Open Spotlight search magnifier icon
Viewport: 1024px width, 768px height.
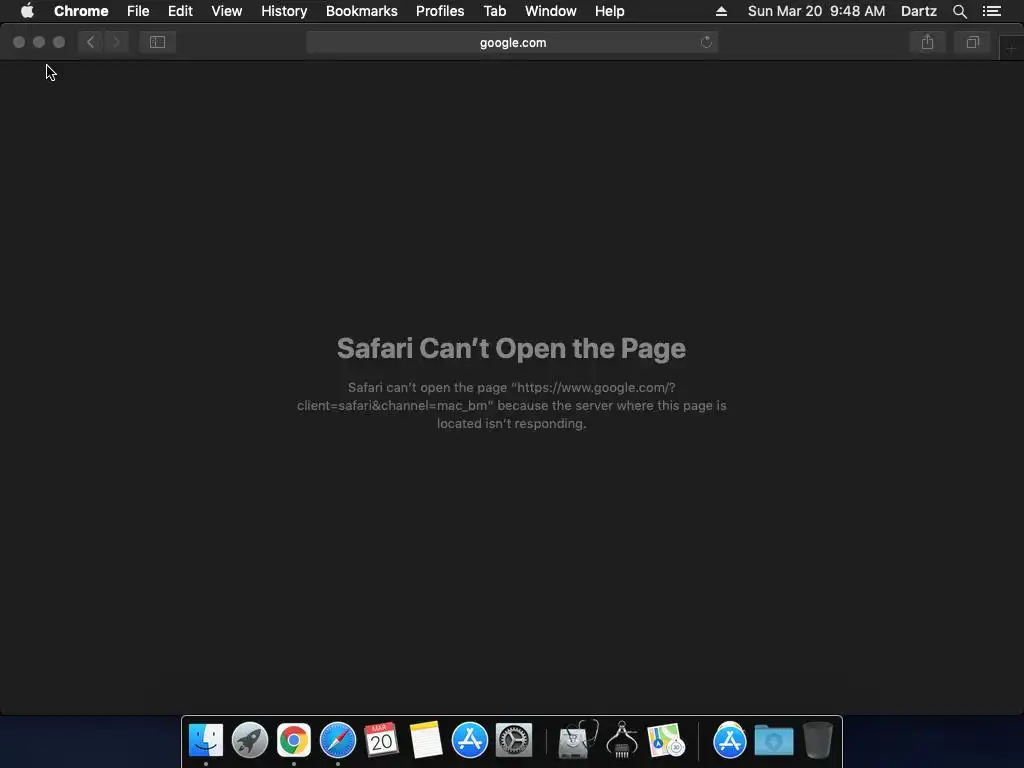[959, 11]
